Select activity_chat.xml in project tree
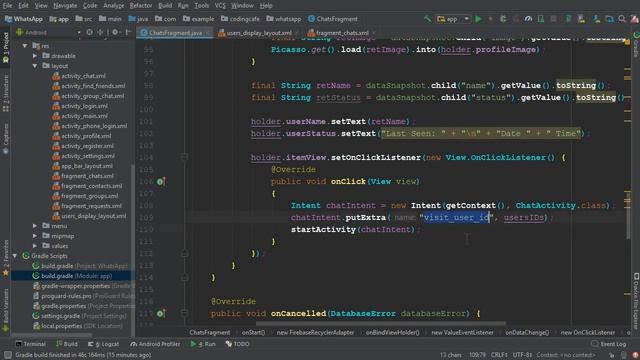640x360 pixels. point(83,76)
